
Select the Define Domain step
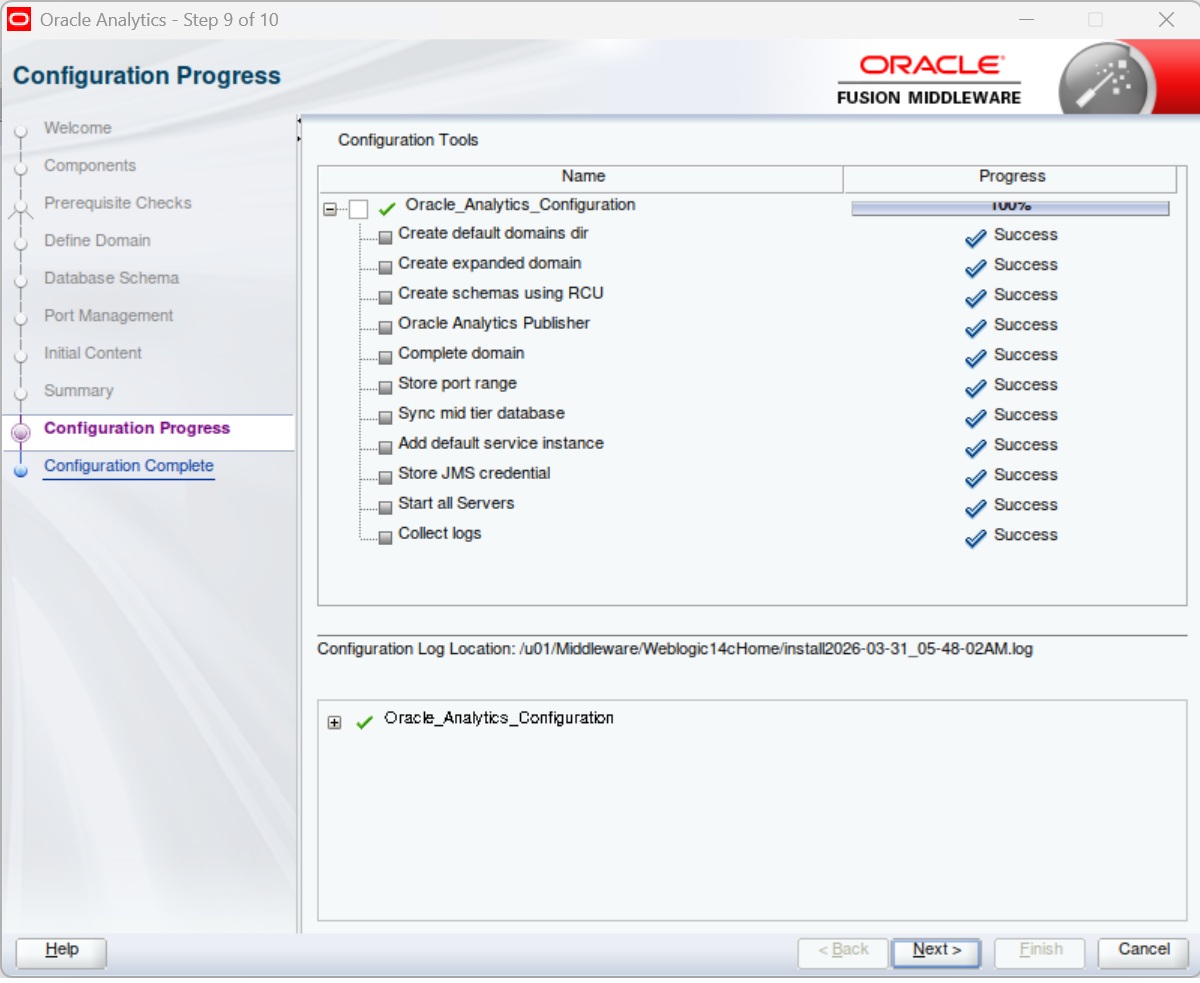click(97, 241)
